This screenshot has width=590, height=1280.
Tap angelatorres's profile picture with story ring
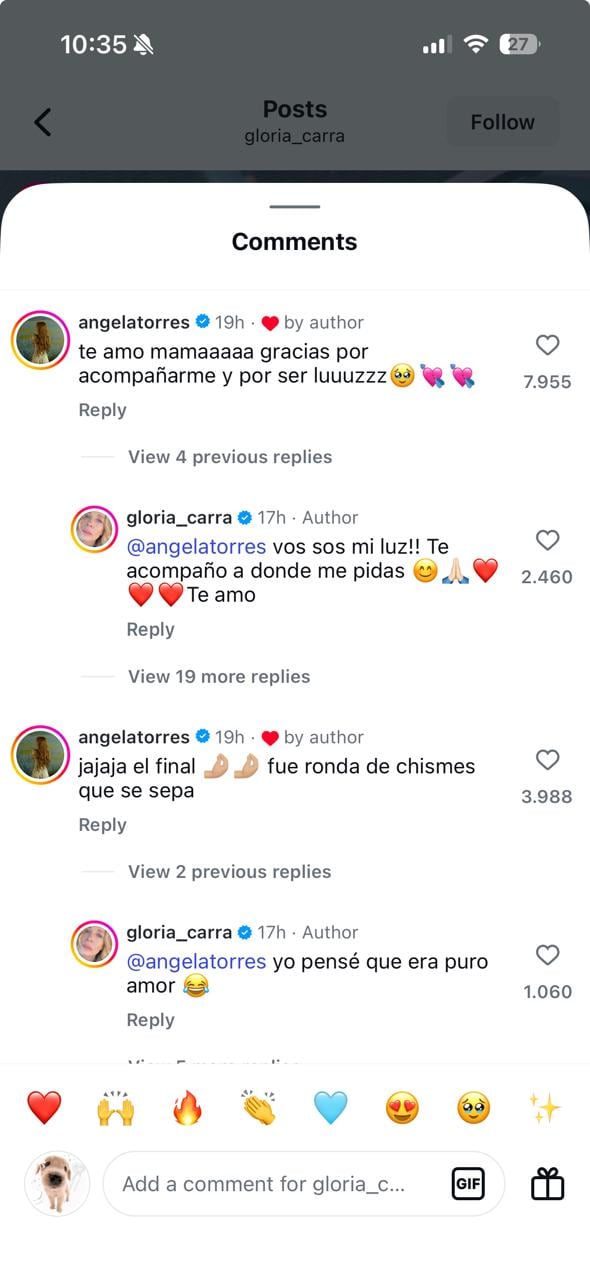tap(40, 340)
